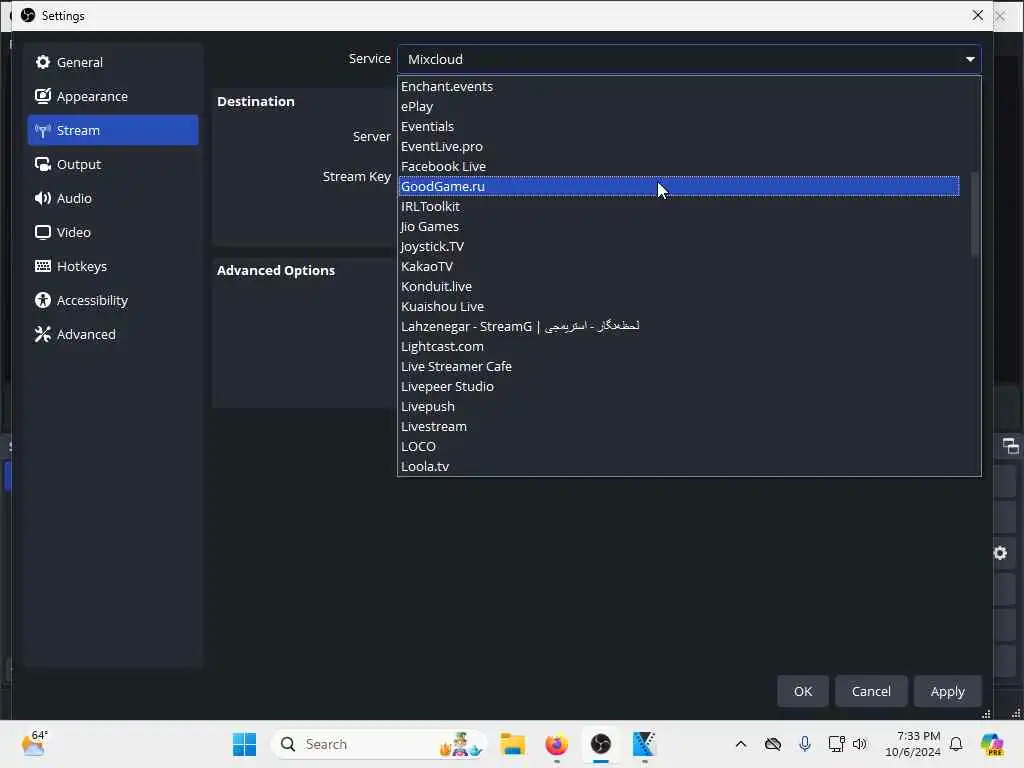Click the clock showing 7:33 PM
The width and height of the screenshot is (1024, 768).
912,744
